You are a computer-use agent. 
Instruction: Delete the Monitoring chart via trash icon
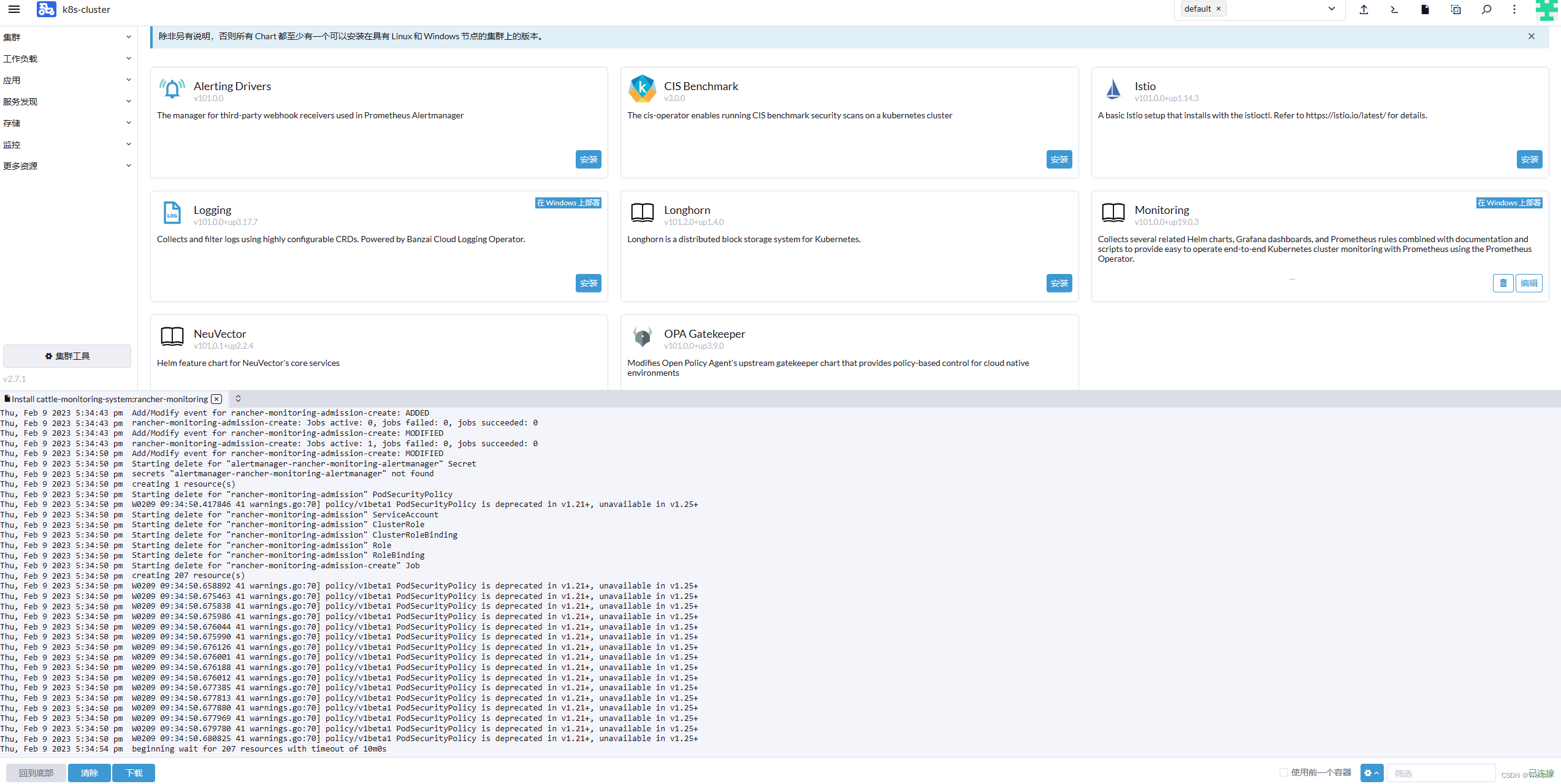(1503, 283)
